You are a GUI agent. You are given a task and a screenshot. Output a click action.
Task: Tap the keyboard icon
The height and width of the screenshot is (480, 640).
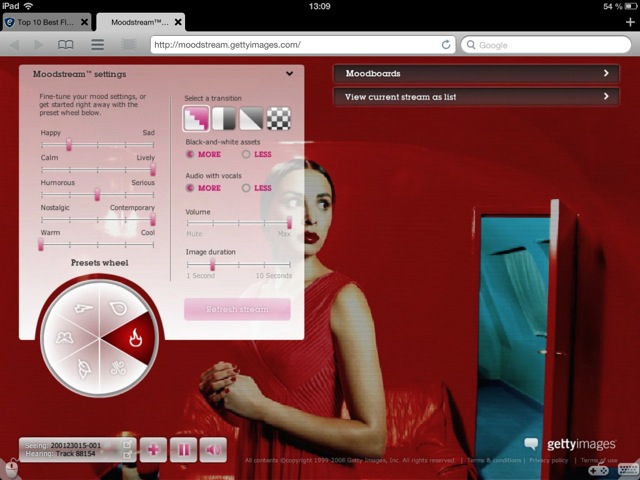[x=628, y=469]
